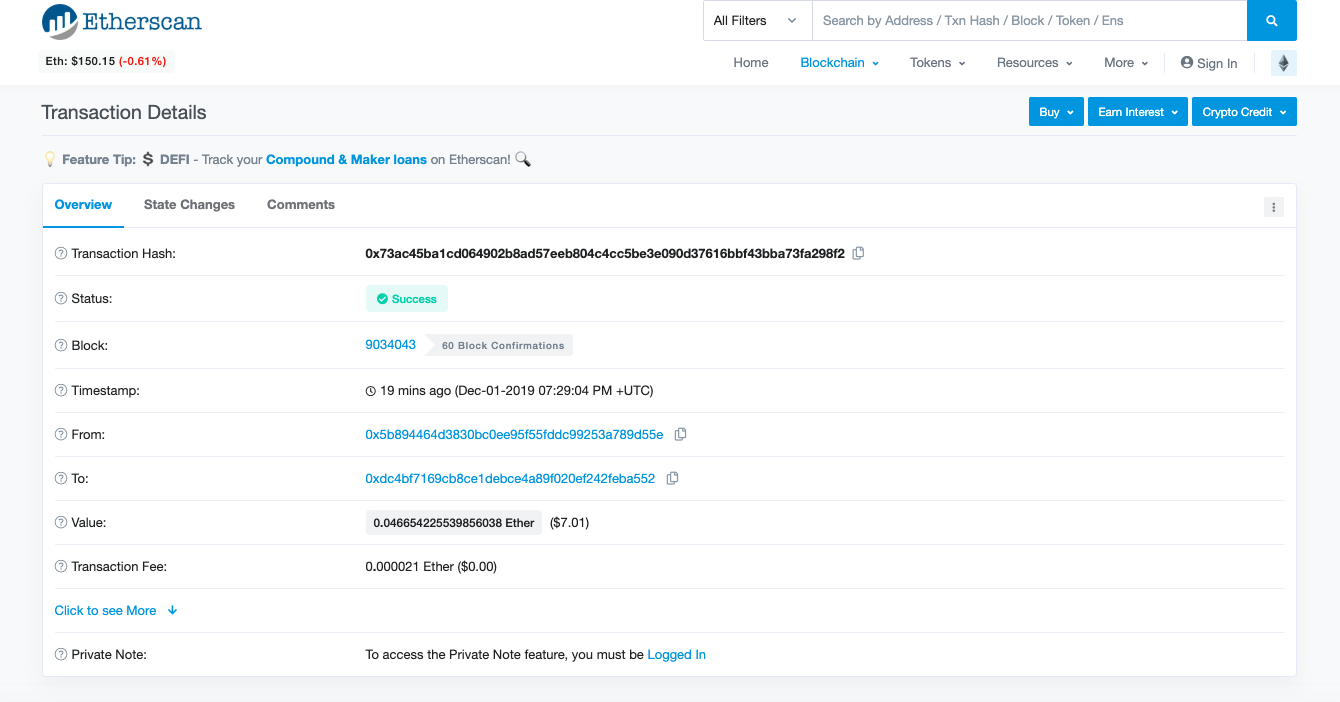Copy the To address
The image size is (1340, 702).
pos(673,478)
